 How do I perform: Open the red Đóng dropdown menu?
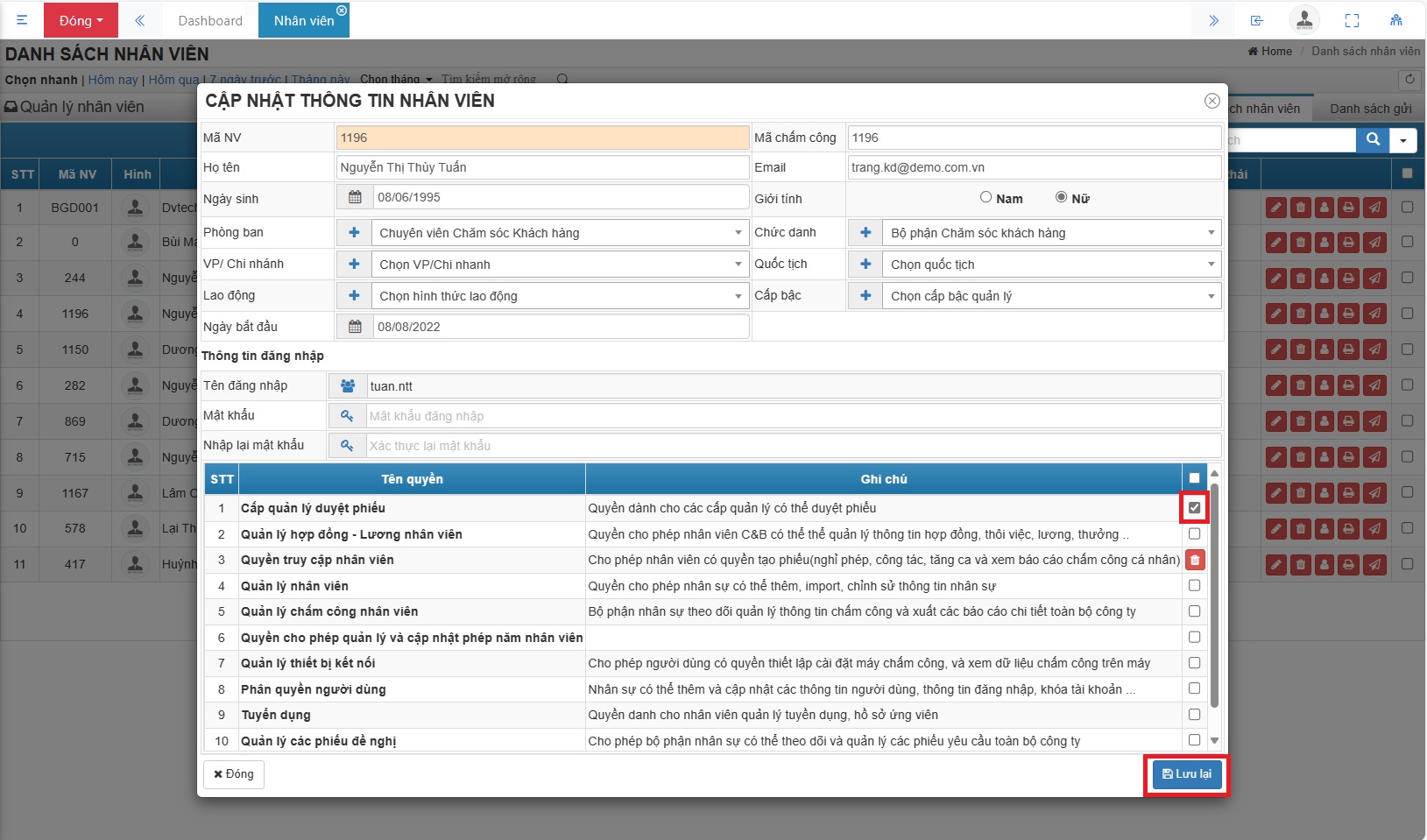pos(81,20)
